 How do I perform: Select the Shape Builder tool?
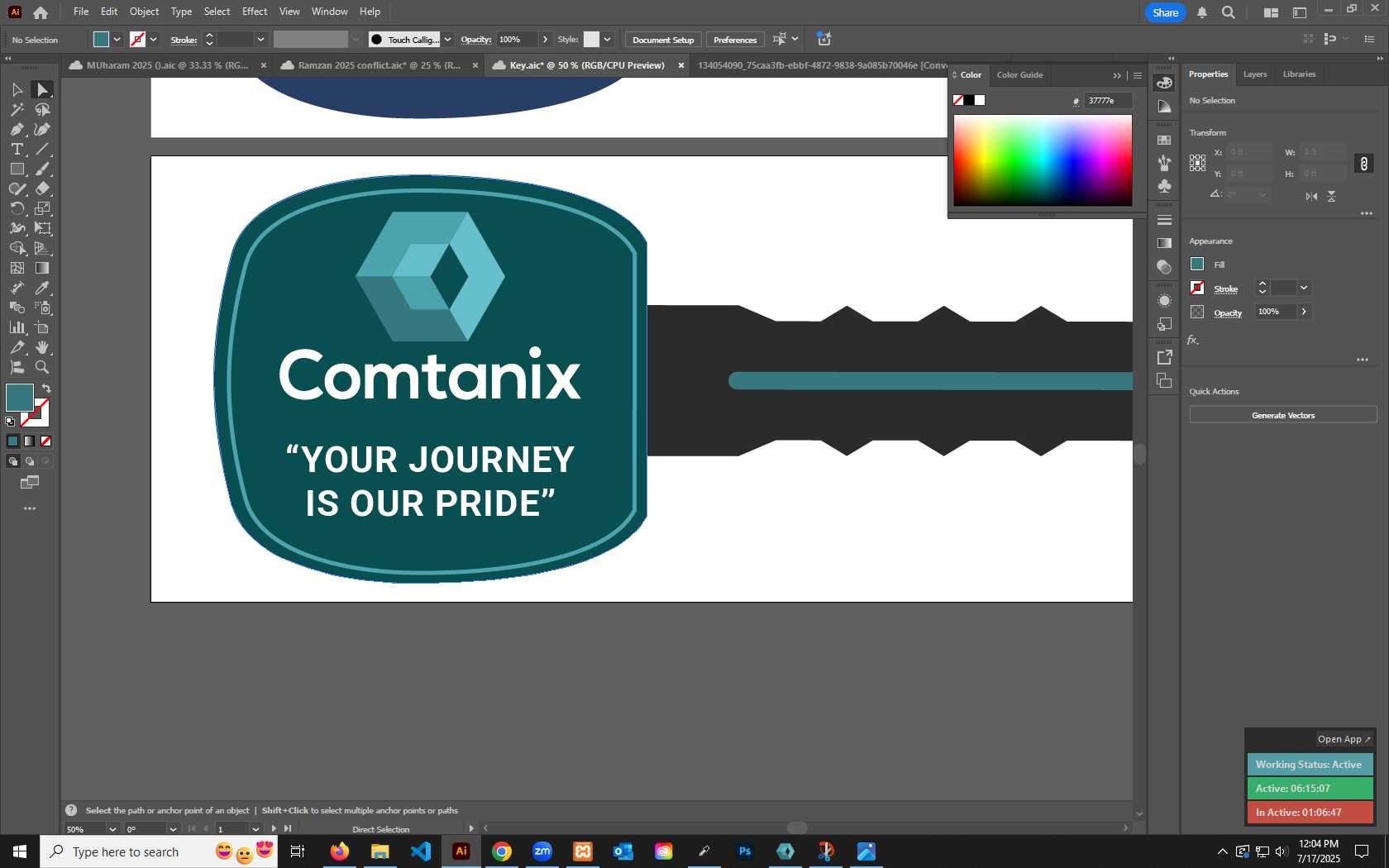(x=17, y=248)
